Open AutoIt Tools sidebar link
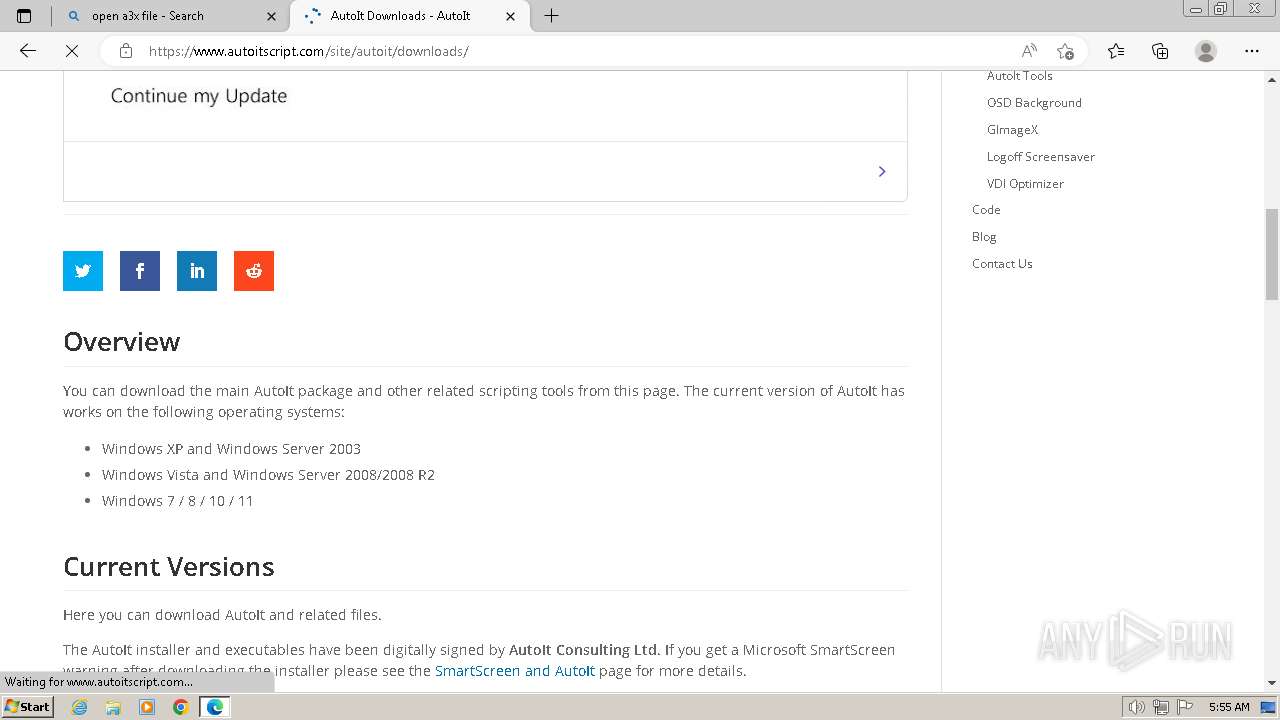Viewport: 1280px width, 720px height. [1019, 76]
